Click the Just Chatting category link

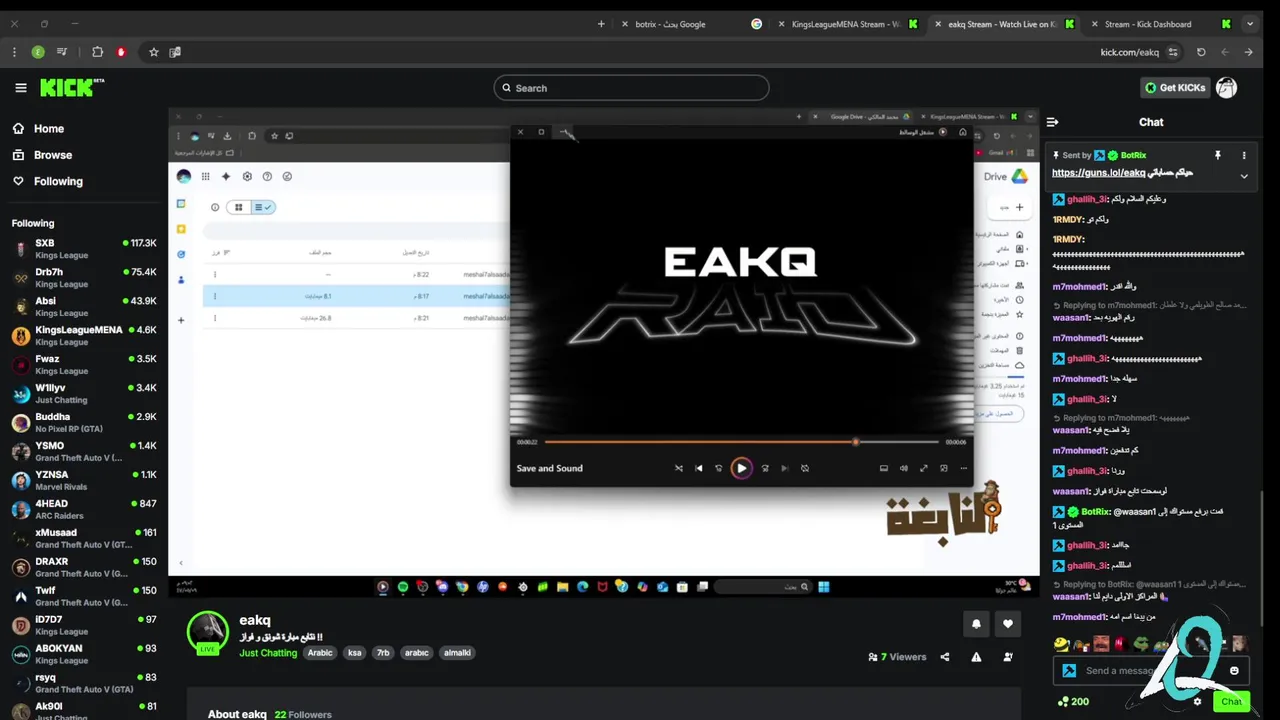(x=268, y=653)
